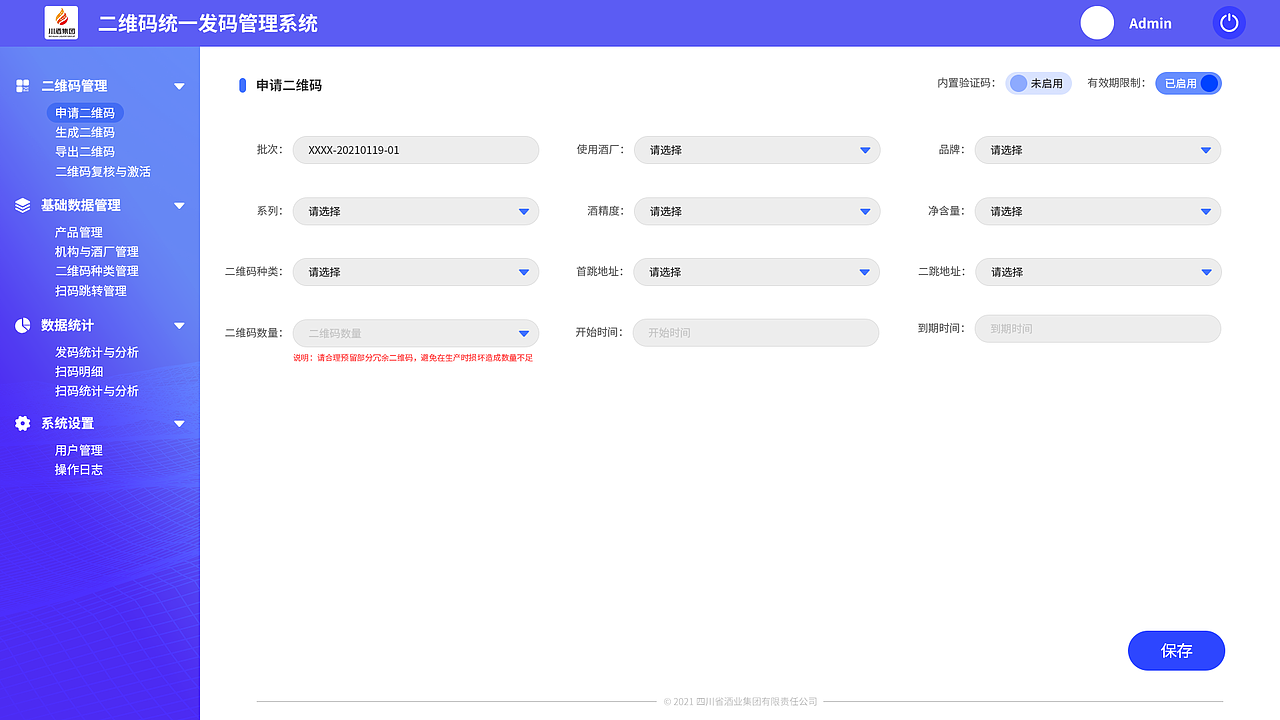
Task: Click the 保存 button
Action: pyautogui.click(x=1176, y=650)
